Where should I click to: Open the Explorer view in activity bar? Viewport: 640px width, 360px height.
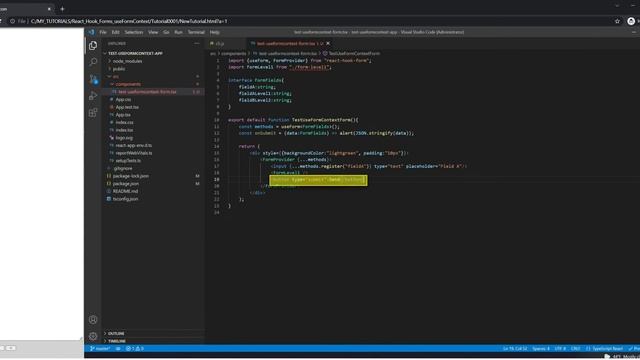coord(93,46)
